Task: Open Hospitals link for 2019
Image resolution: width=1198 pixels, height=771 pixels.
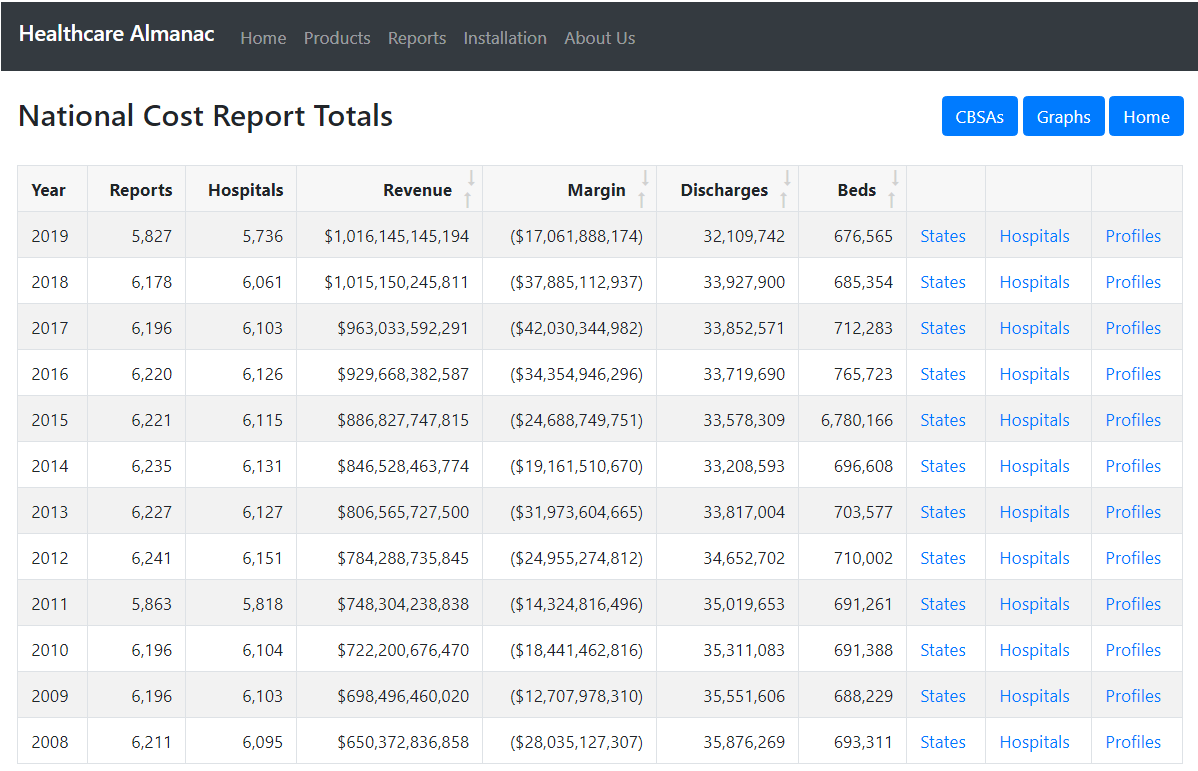Action: tap(1034, 236)
